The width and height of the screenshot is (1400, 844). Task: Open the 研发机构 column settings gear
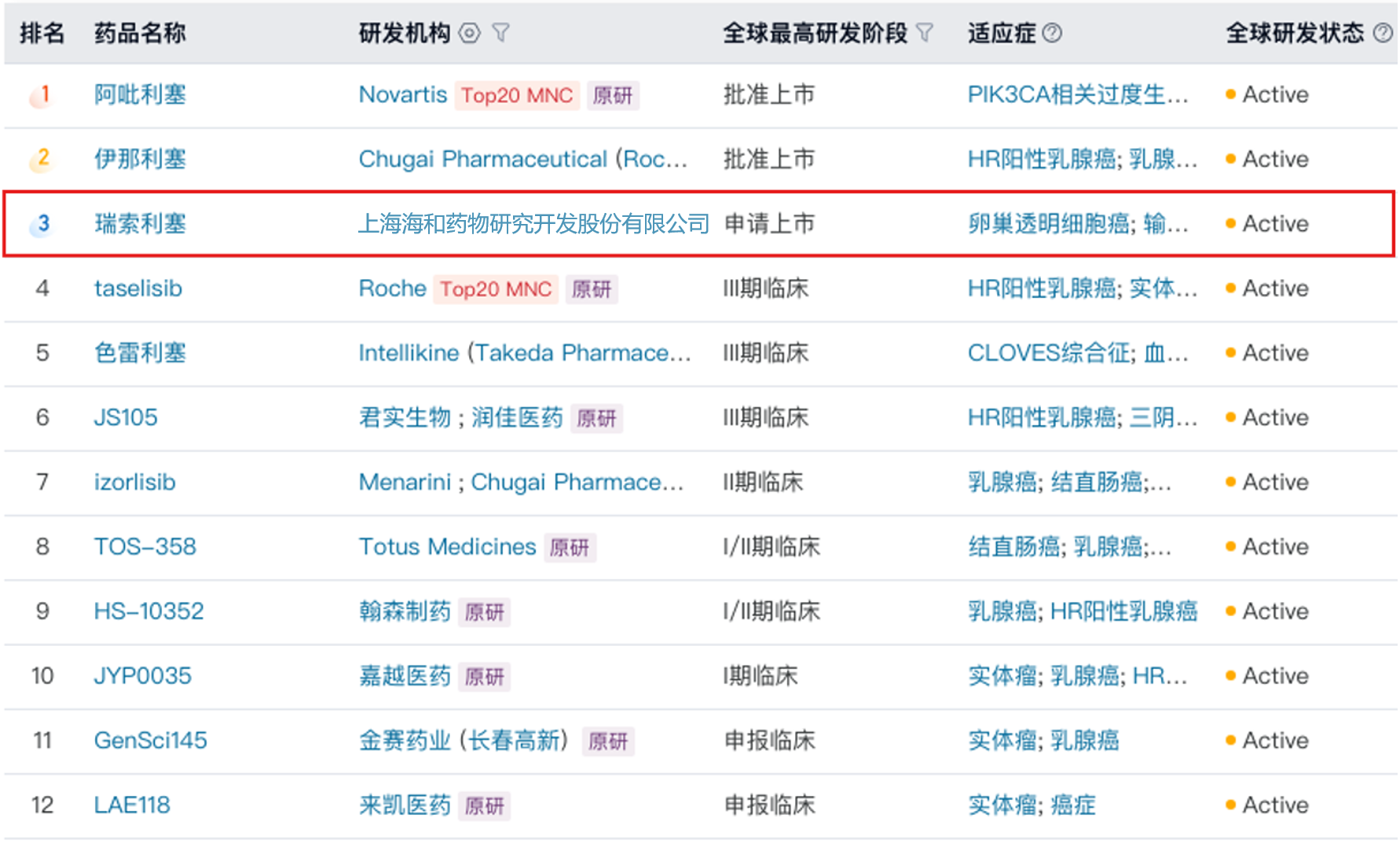(x=470, y=33)
